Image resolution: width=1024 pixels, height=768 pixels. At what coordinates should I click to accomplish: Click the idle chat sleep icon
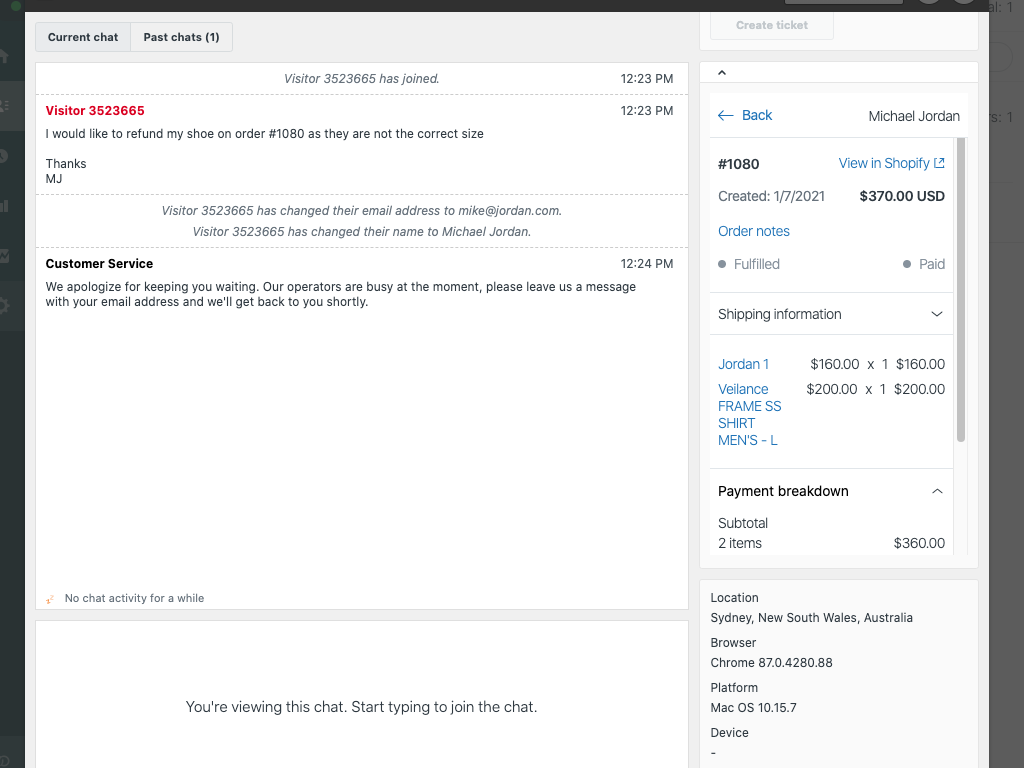click(x=50, y=599)
